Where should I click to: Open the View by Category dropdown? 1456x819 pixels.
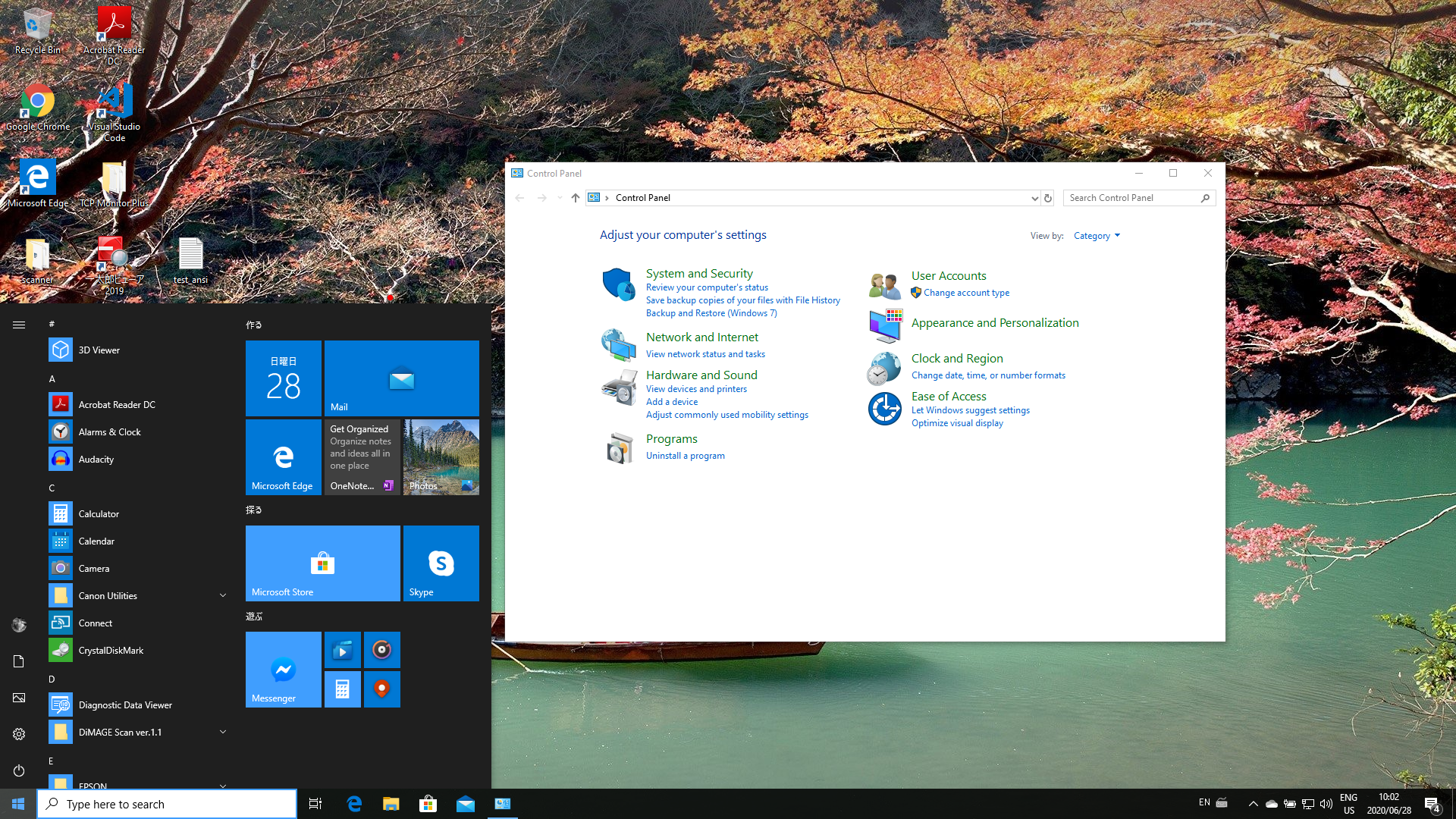pos(1097,236)
